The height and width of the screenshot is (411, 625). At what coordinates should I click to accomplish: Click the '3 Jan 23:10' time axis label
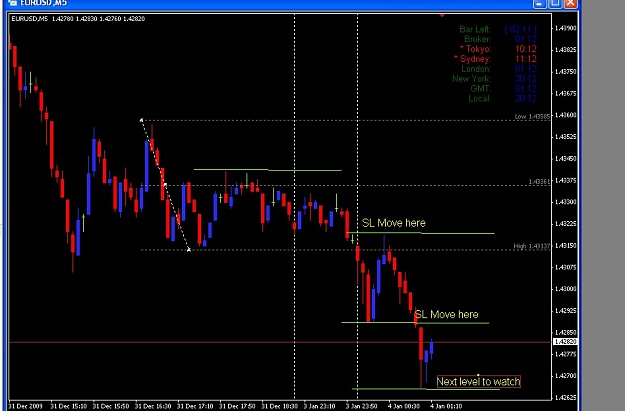(319, 406)
